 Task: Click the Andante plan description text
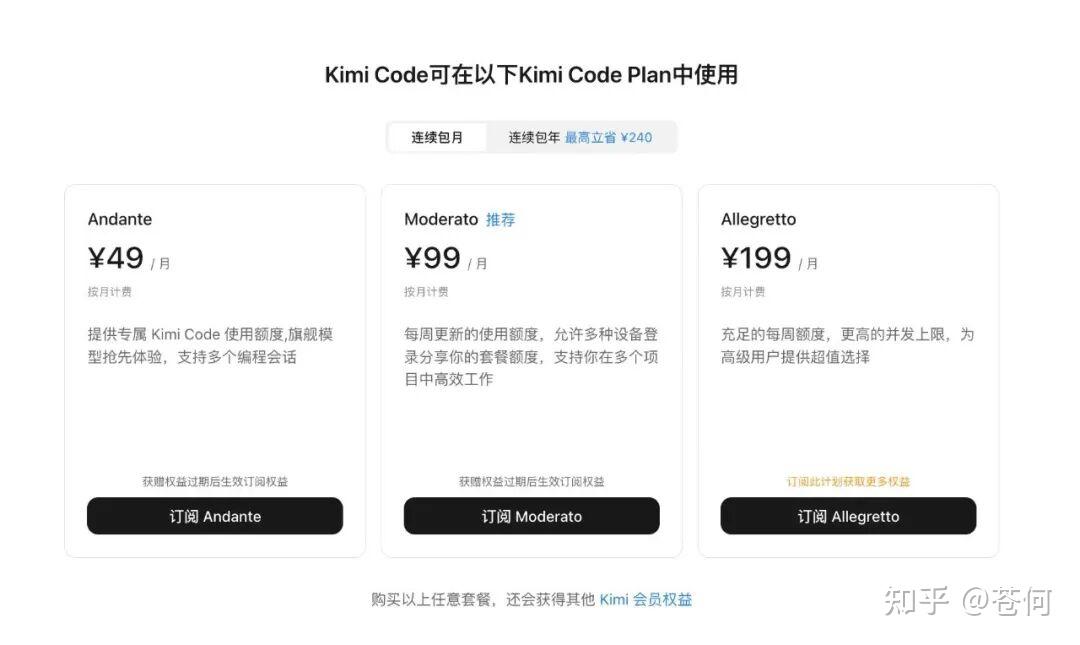210,345
